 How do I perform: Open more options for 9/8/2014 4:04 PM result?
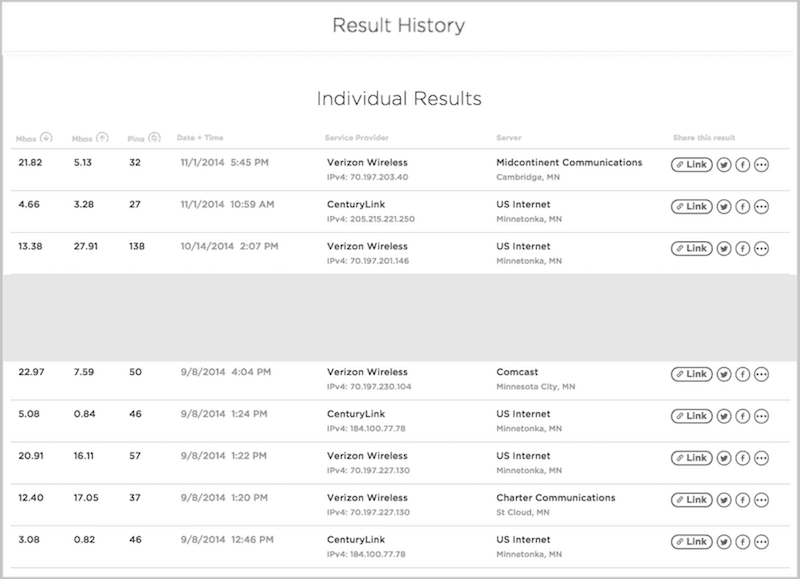tap(762, 374)
